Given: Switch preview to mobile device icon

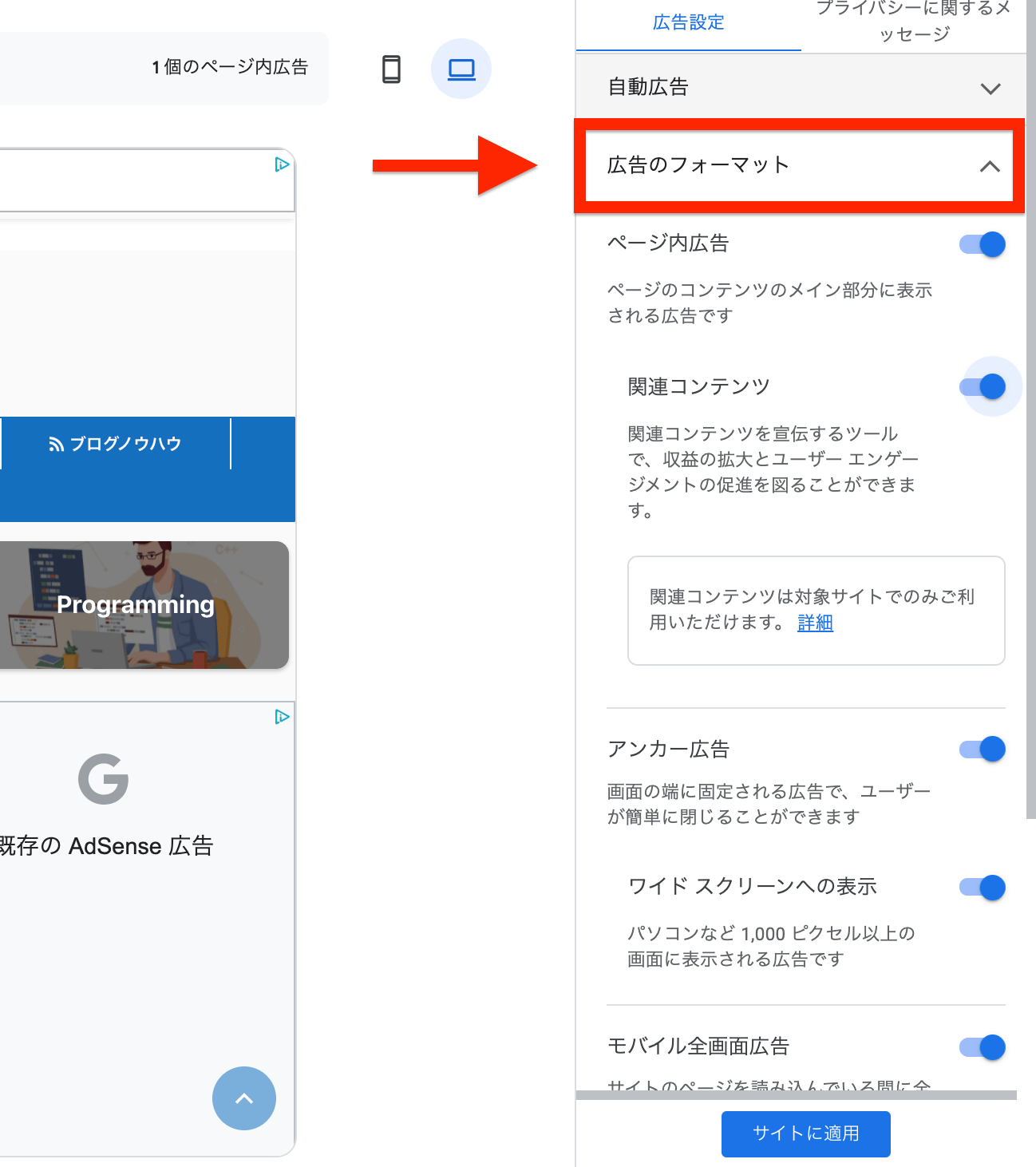Looking at the screenshot, I should (391, 69).
